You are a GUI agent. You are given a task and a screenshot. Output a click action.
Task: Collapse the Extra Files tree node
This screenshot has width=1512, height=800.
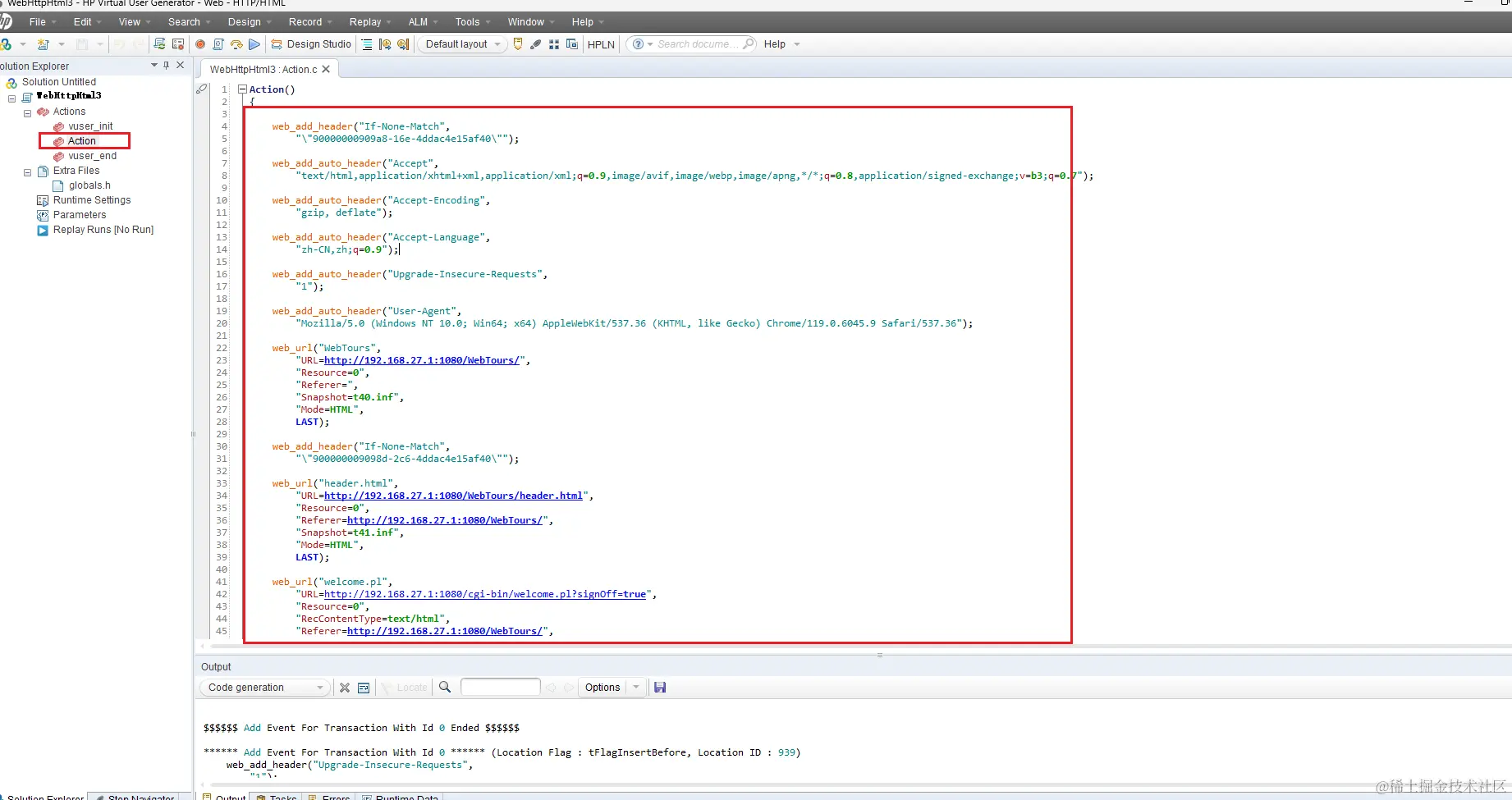pos(27,172)
